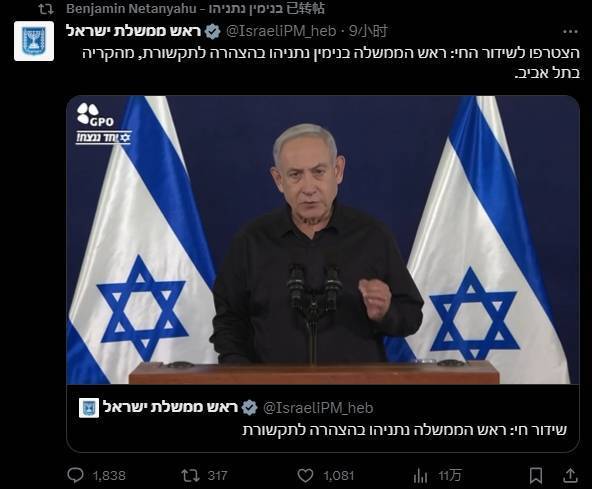Click the @IsraeliPM_heb handle in quoted post
592x489 pixels.
pyautogui.click(x=318, y=408)
